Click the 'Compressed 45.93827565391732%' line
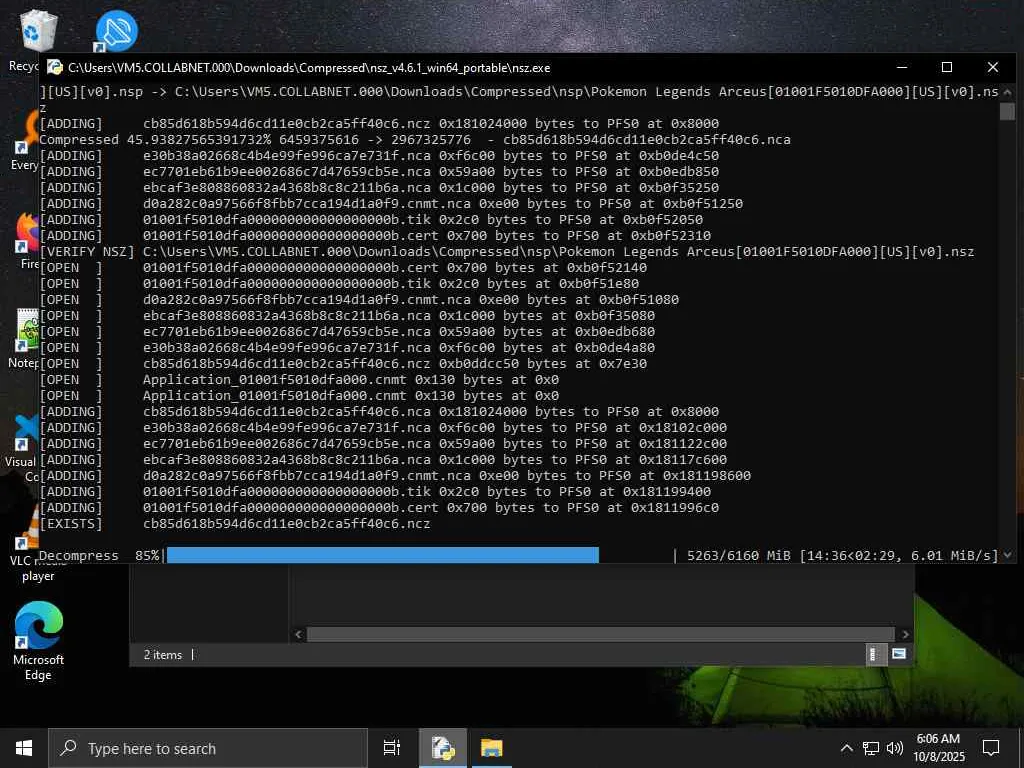Screen dimensions: 1024x768 coord(415,139)
